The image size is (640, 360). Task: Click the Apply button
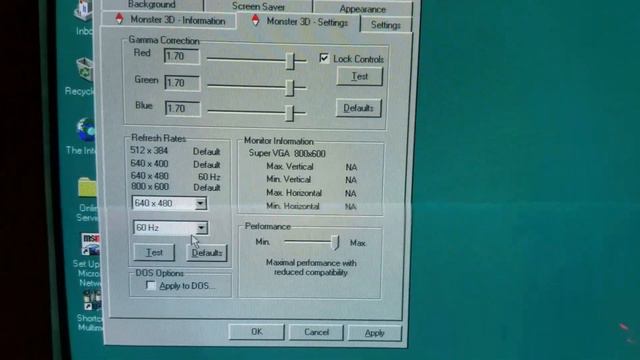point(375,333)
